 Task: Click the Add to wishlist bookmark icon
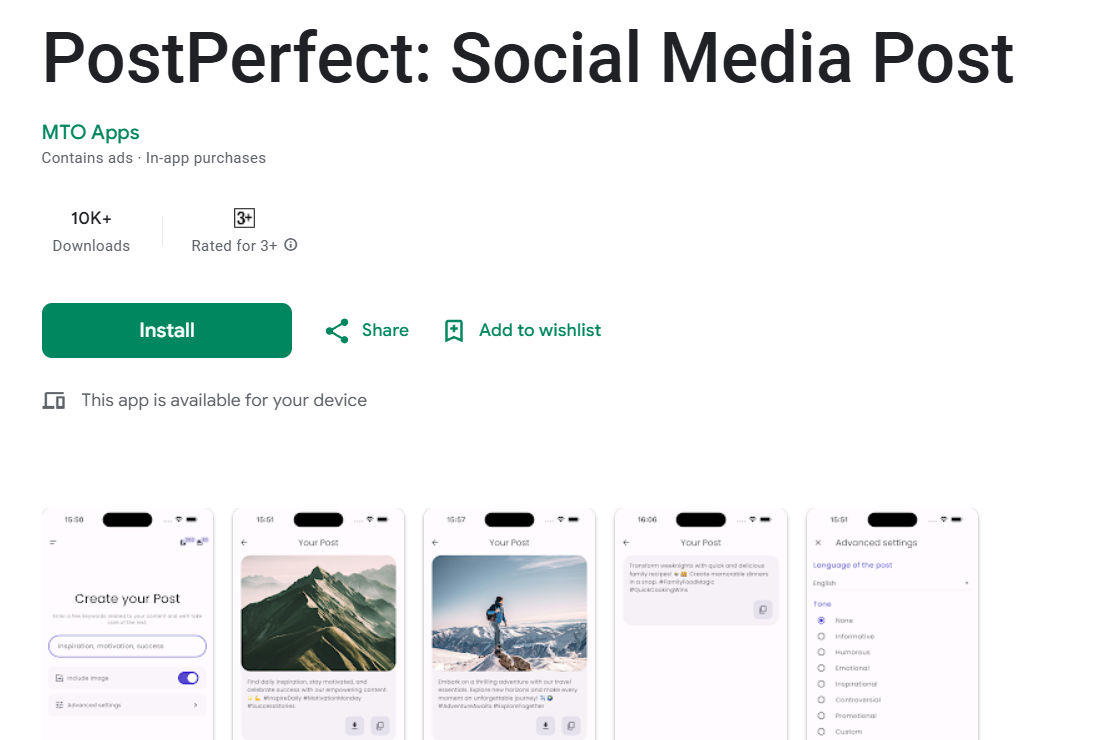(x=454, y=331)
